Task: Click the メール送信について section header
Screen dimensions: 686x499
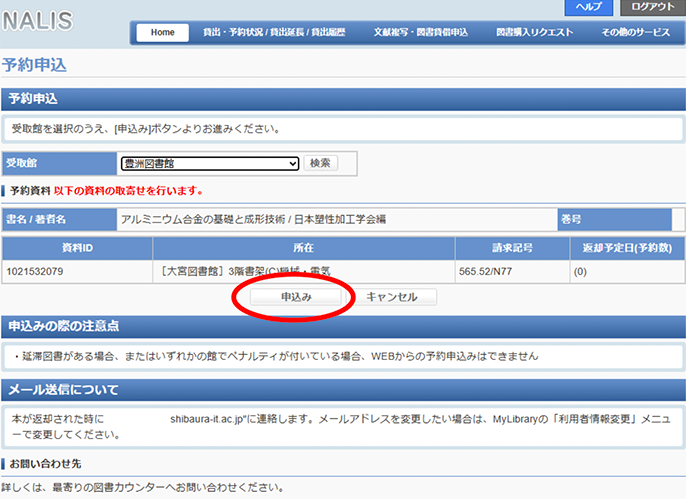Action: (x=64, y=389)
